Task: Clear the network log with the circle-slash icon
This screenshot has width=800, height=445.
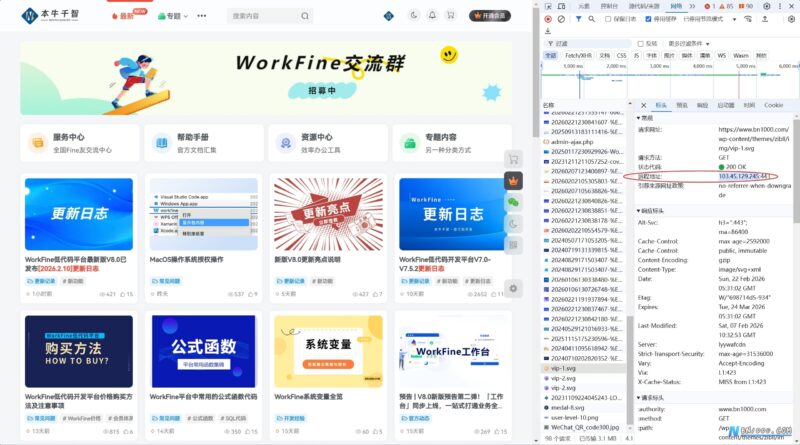Action: pyautogui.click(x=561, y=19)
